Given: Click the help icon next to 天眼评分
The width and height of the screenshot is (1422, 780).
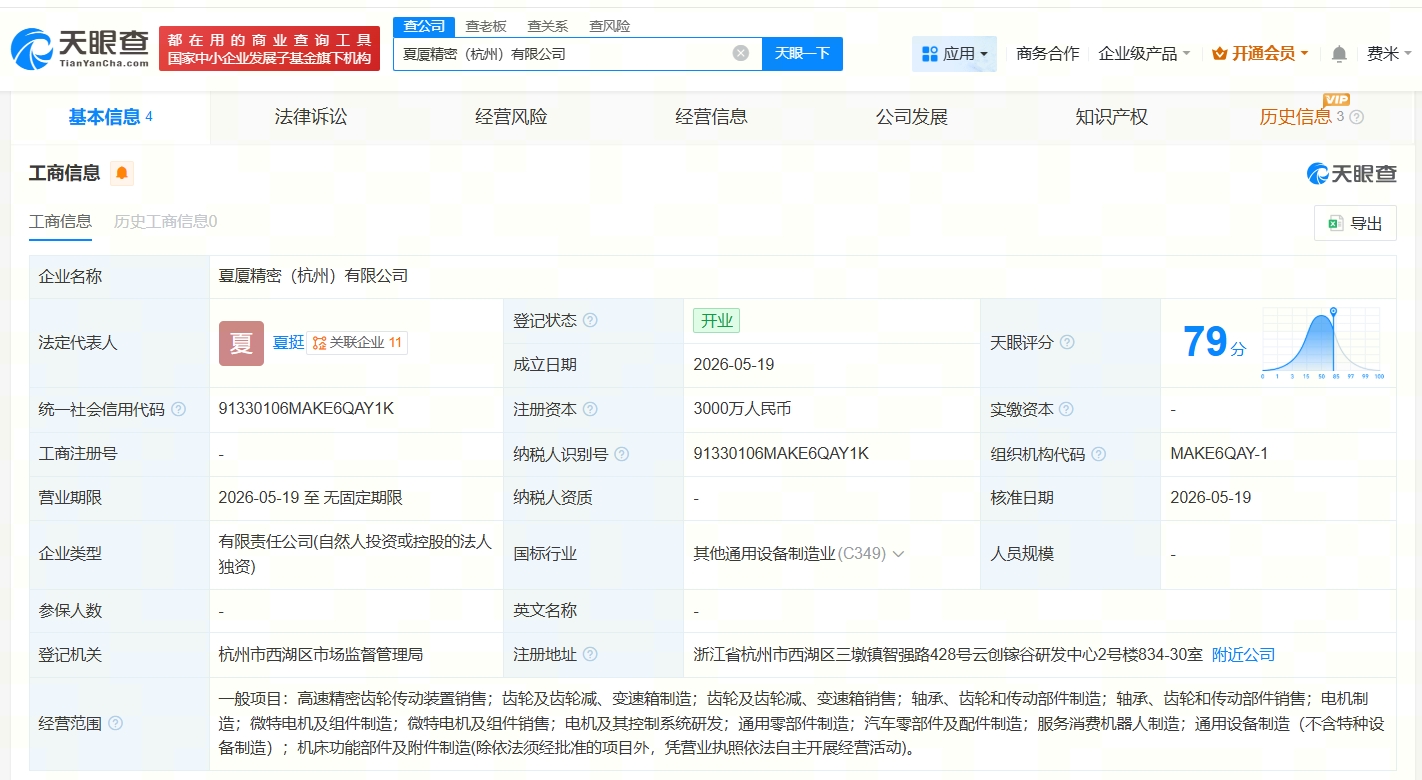Looking at the screenshot, I should pyautogui.click(x=1067, y=343).
